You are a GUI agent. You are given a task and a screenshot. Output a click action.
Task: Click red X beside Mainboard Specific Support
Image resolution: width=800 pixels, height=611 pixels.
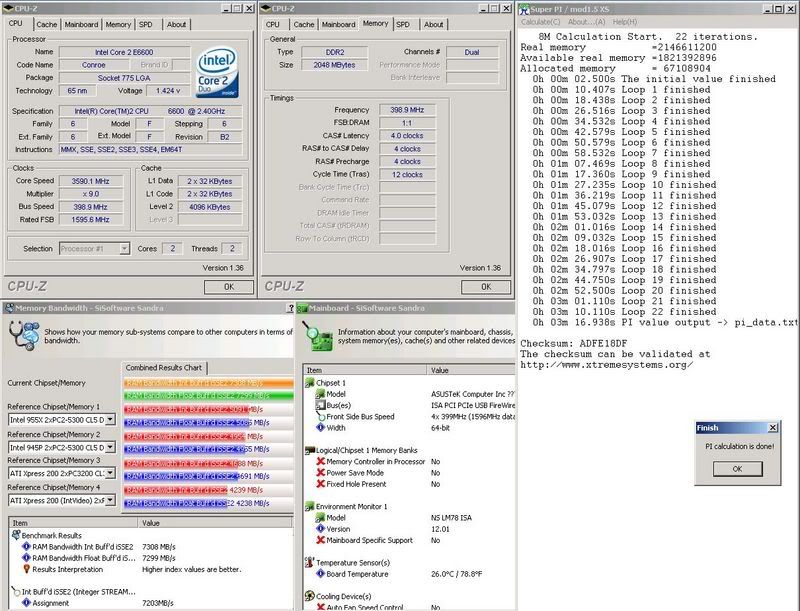320,540
